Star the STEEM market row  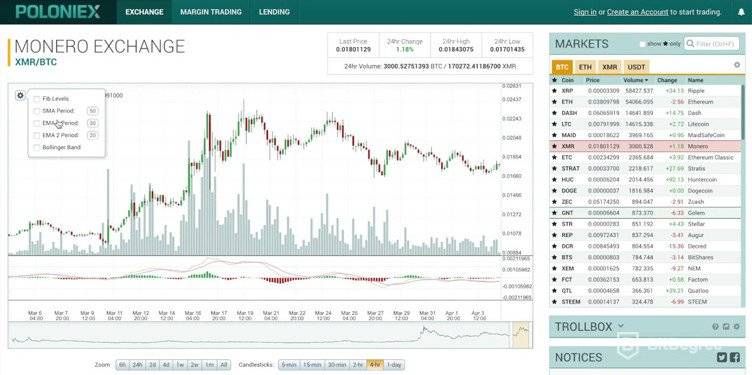554,302
